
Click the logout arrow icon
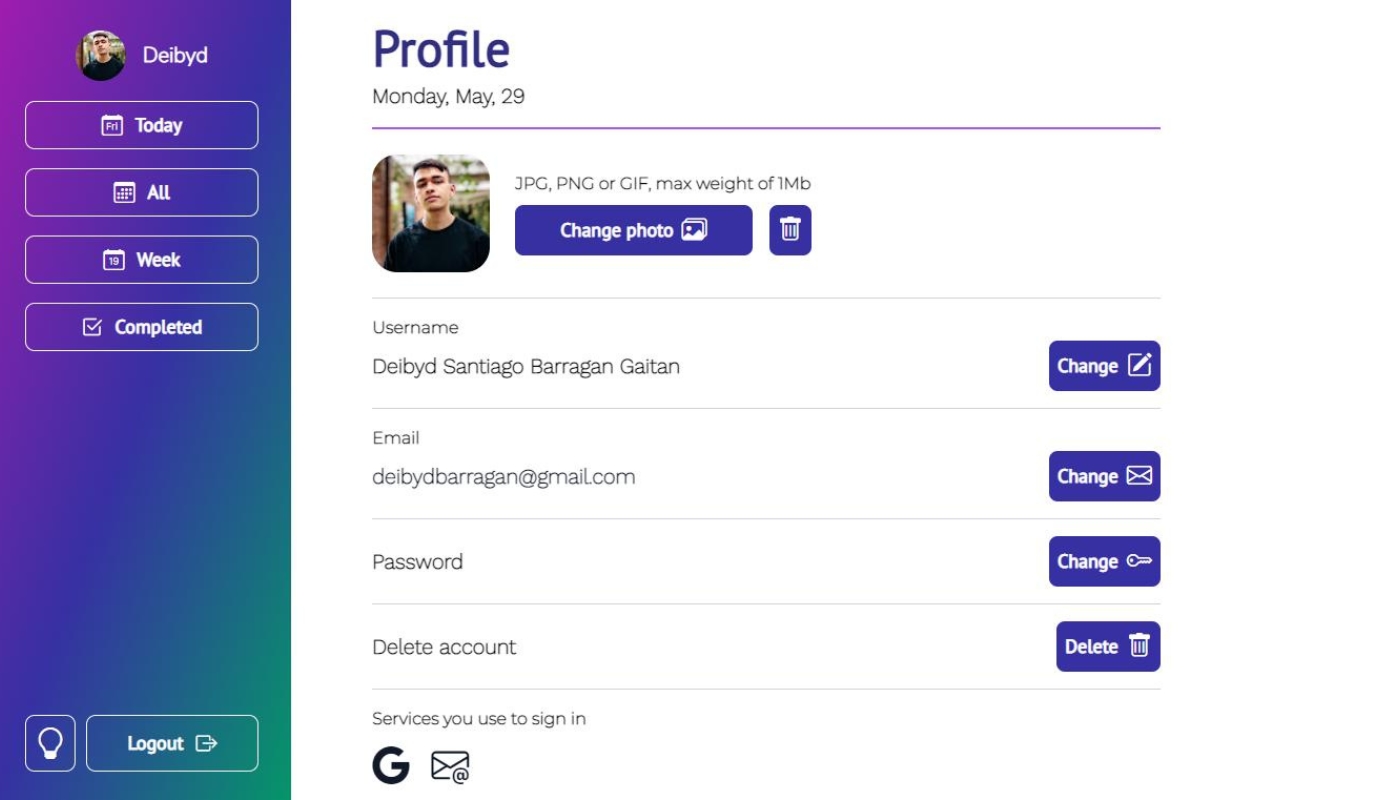point(206,743)
